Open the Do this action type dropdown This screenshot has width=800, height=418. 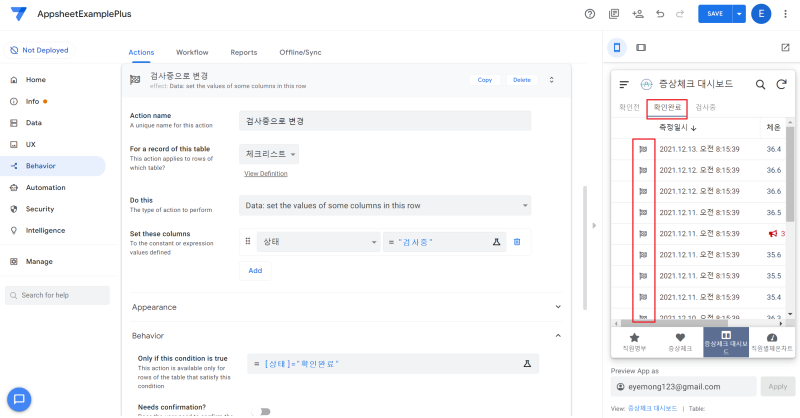tap(385, 205)
